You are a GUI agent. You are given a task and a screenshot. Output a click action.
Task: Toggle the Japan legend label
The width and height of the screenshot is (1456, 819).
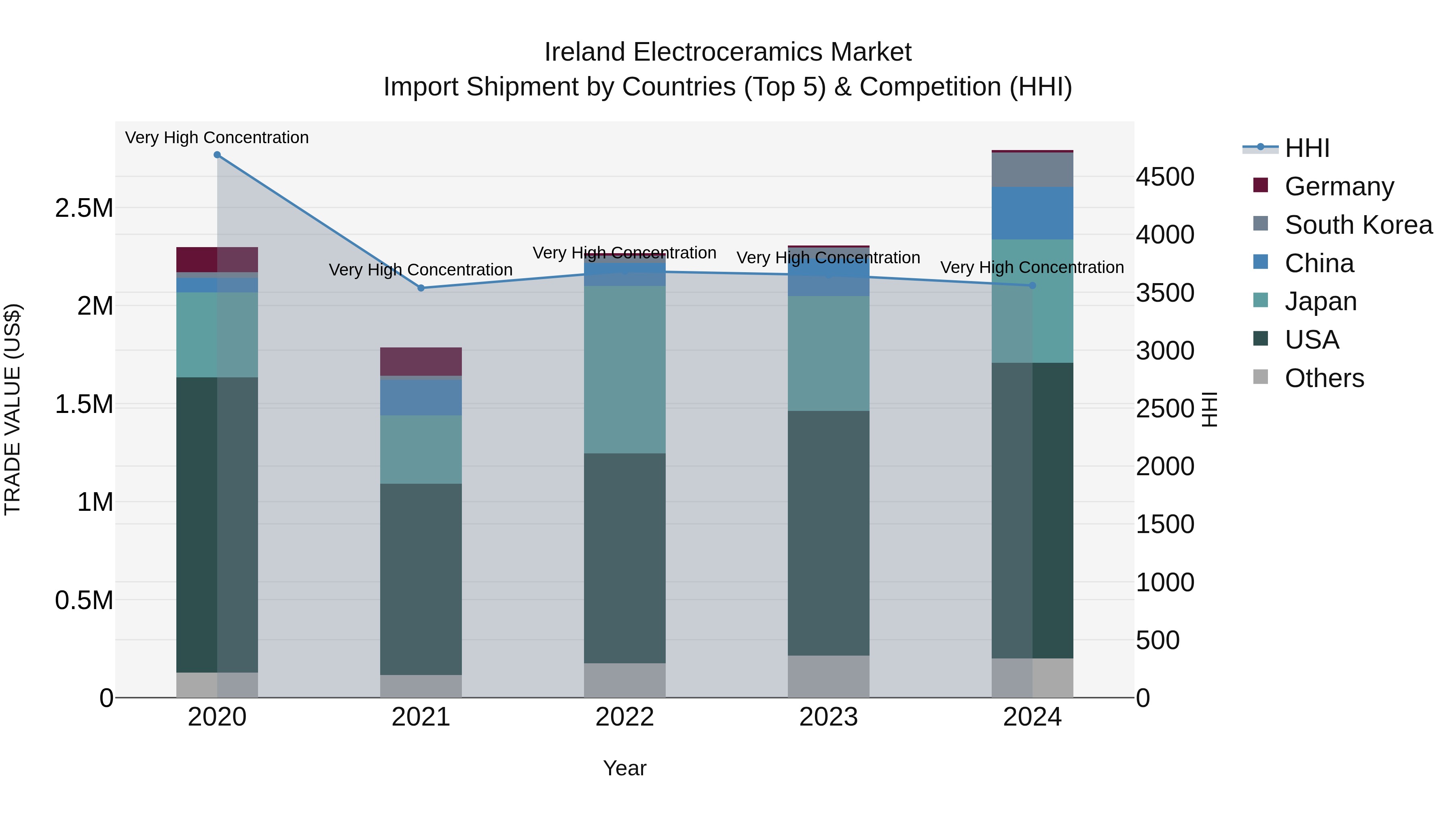[x=1321, y=301]
